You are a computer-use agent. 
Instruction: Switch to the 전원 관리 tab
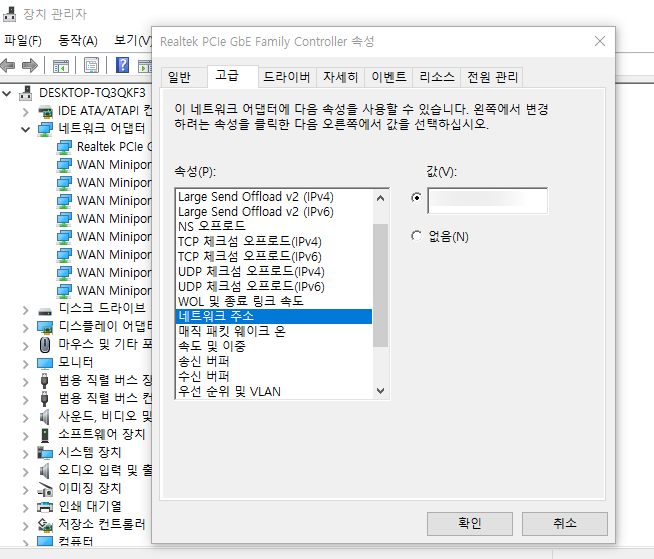tap(492, 77)
